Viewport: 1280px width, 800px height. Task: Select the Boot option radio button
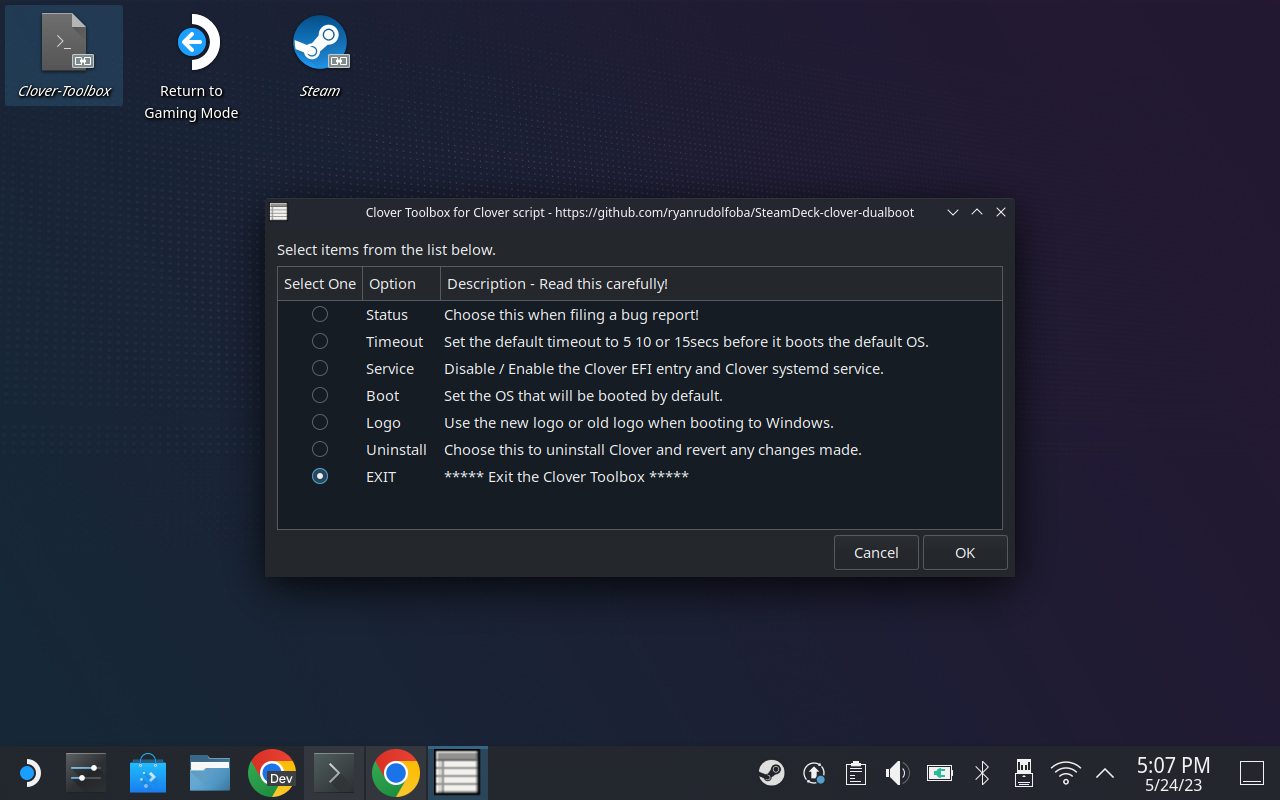(x=320, y=395)
